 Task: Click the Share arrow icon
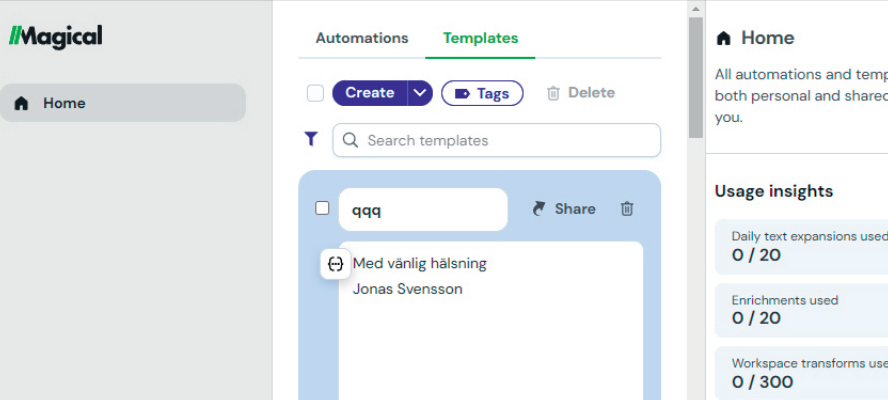(x=539, y=209)
